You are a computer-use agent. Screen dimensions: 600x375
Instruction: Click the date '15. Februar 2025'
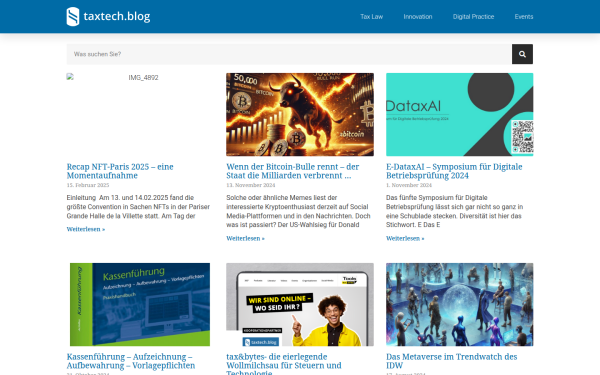coord(88,185)
